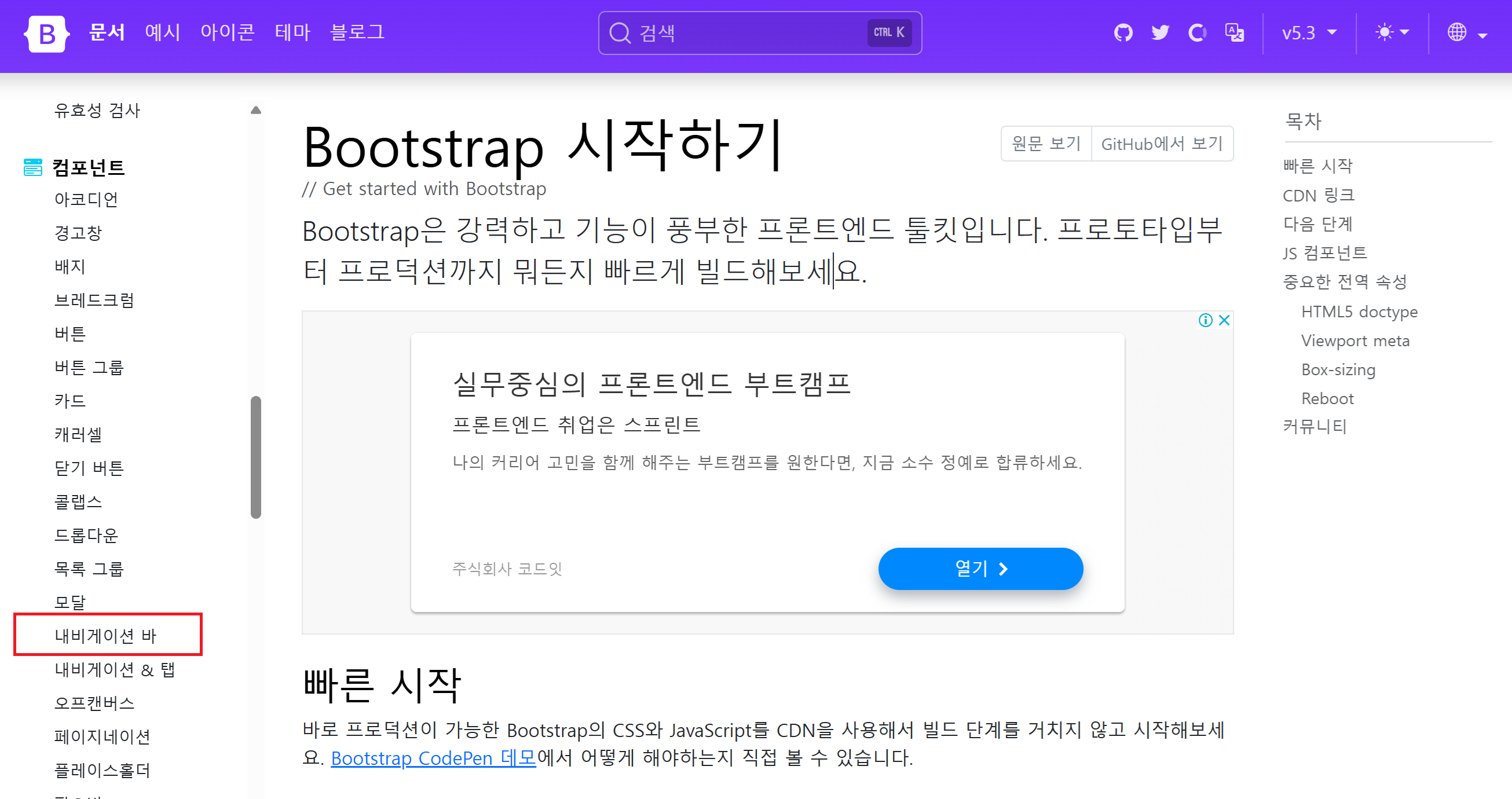This screenshot has width=1512, height=799.
Task: Open the 블로그 nav item
Action: click(x=357, y=32)
